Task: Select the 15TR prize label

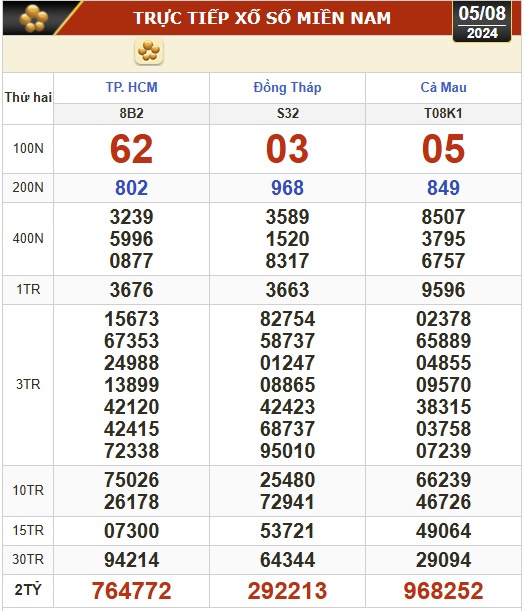Action: click(28, 531)
